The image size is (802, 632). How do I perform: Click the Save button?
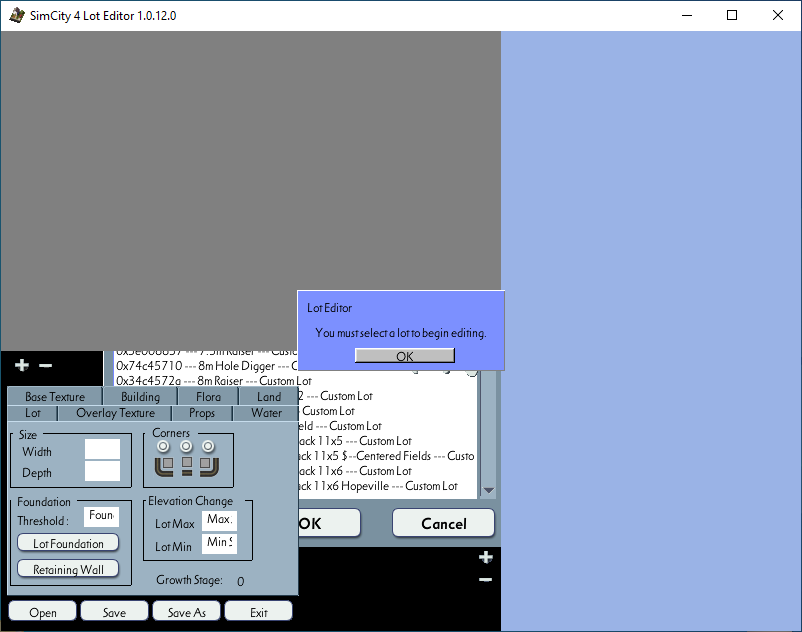[x=114, y=612]
